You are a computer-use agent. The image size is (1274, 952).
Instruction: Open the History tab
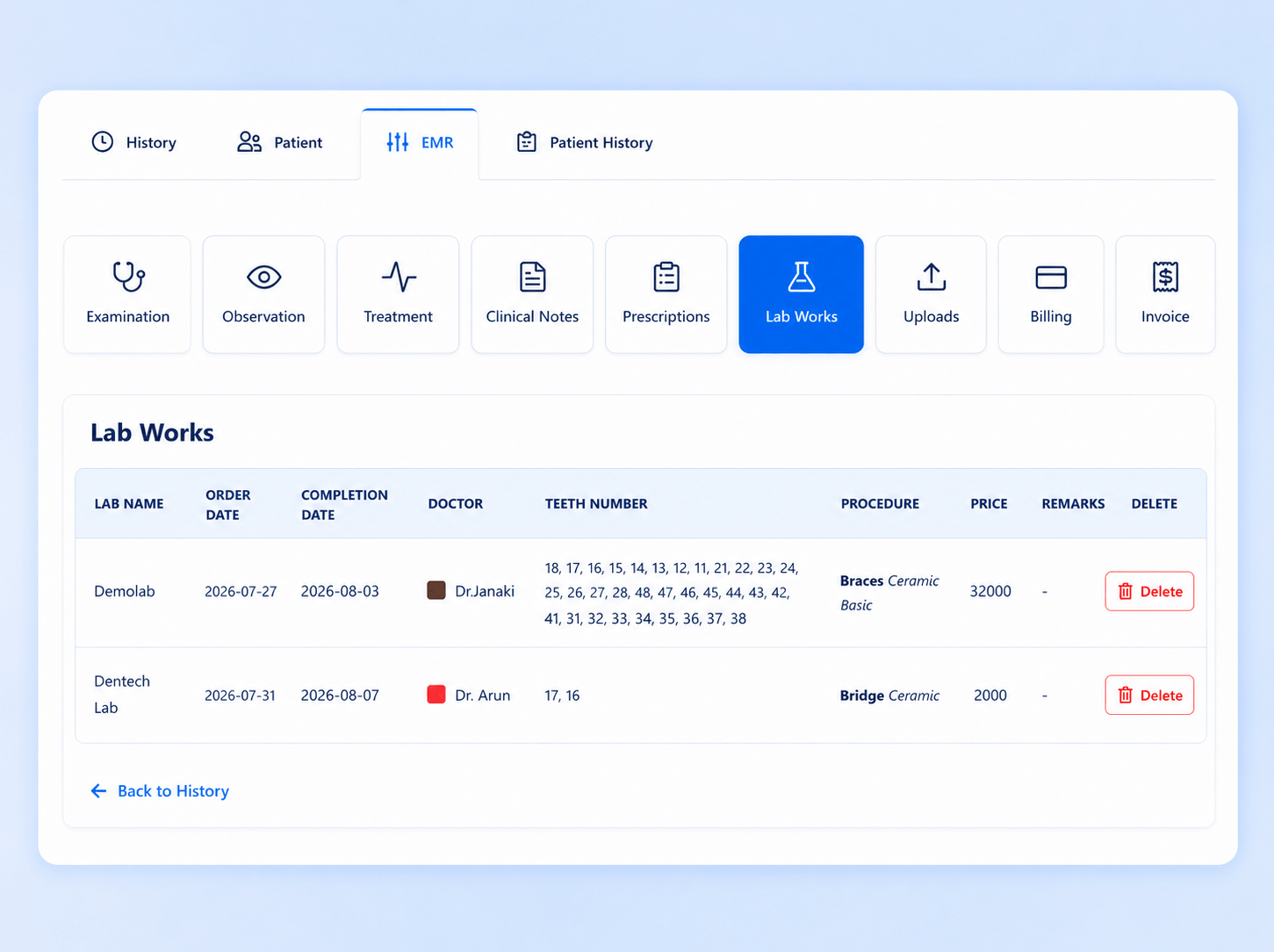[x=134, y=142]
